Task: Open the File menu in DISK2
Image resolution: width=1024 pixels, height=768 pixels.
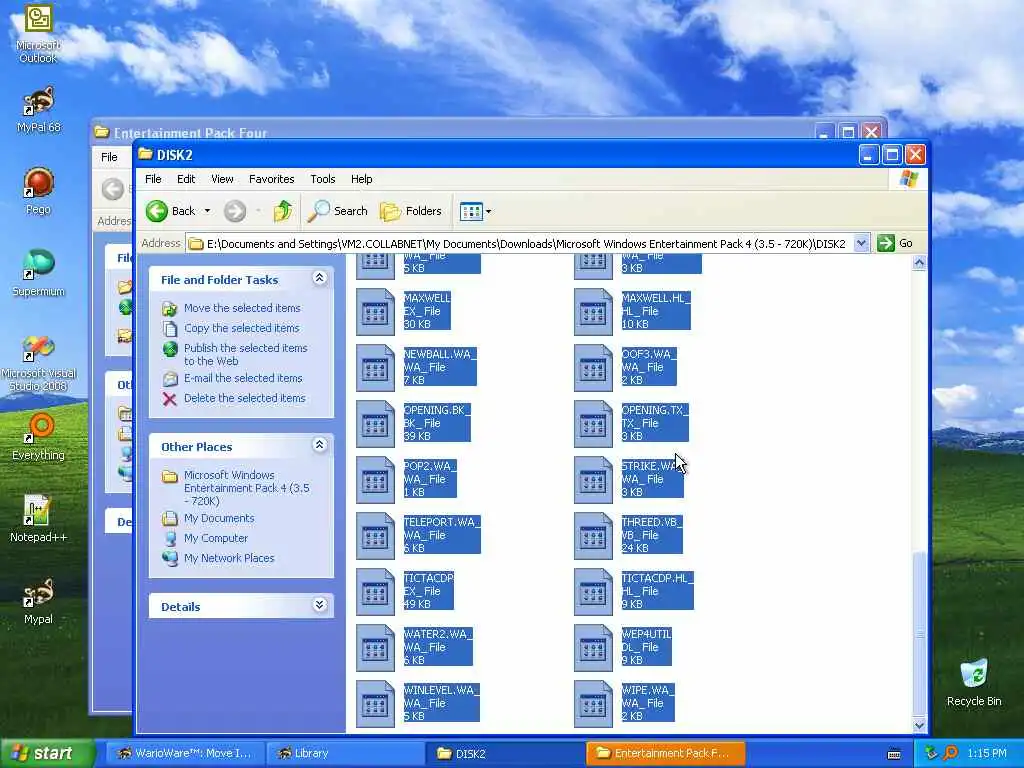Action: (x=153, y=179)
